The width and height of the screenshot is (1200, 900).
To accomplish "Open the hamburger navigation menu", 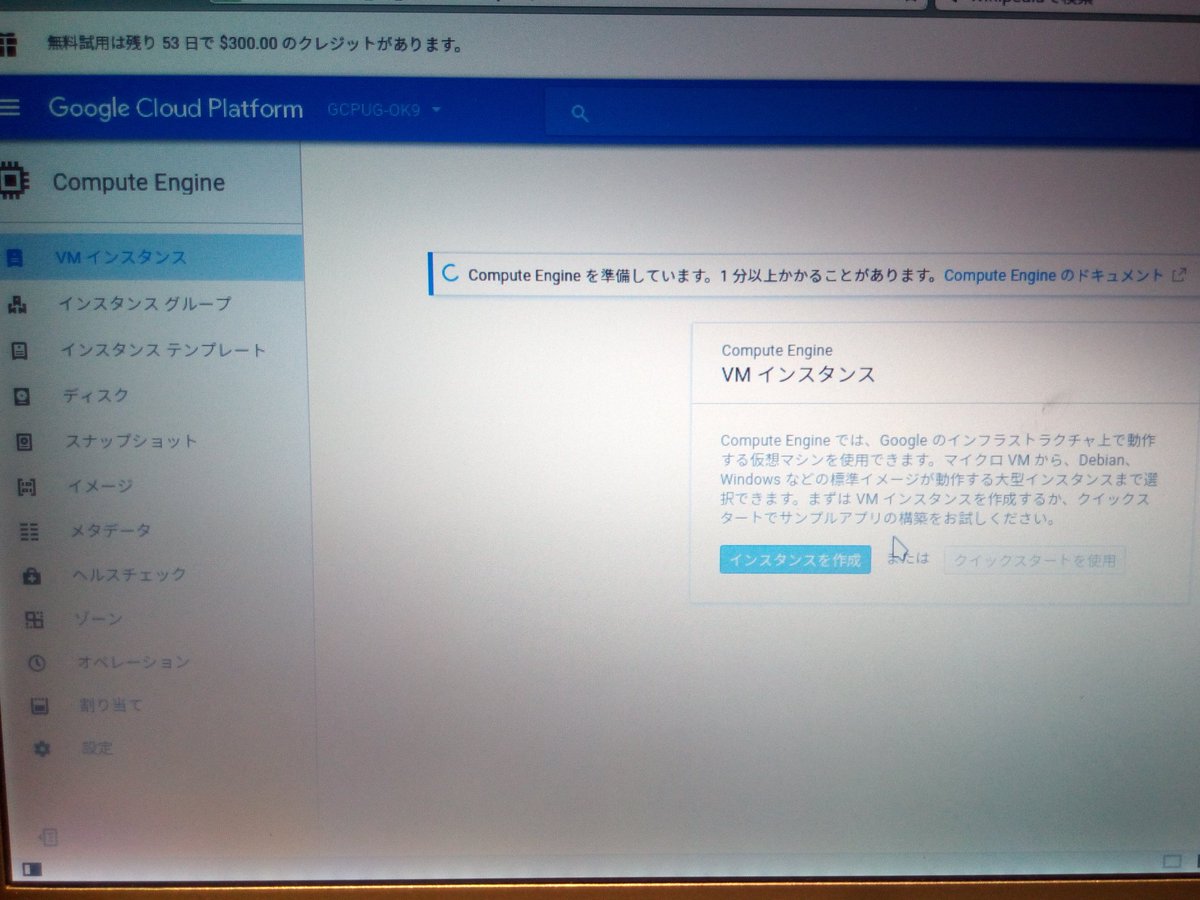I will click(8, 107).
